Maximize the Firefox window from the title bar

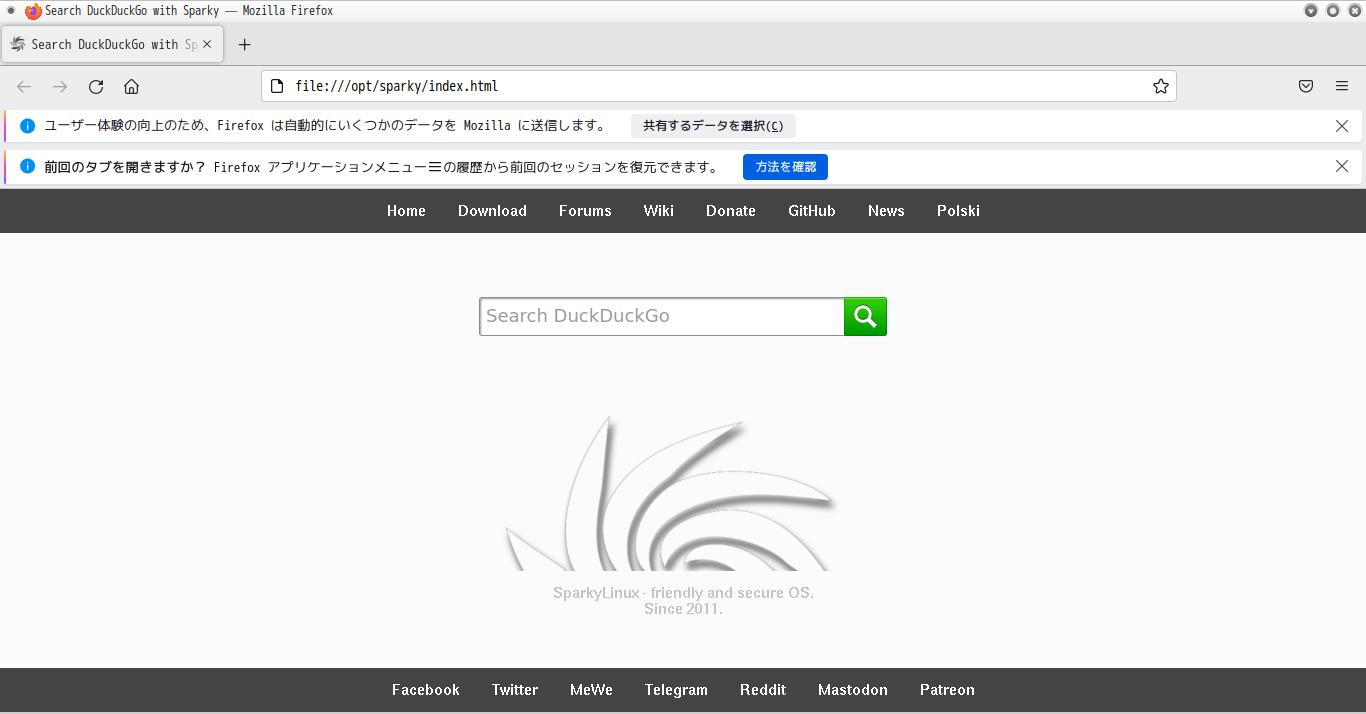point(1333,11)
